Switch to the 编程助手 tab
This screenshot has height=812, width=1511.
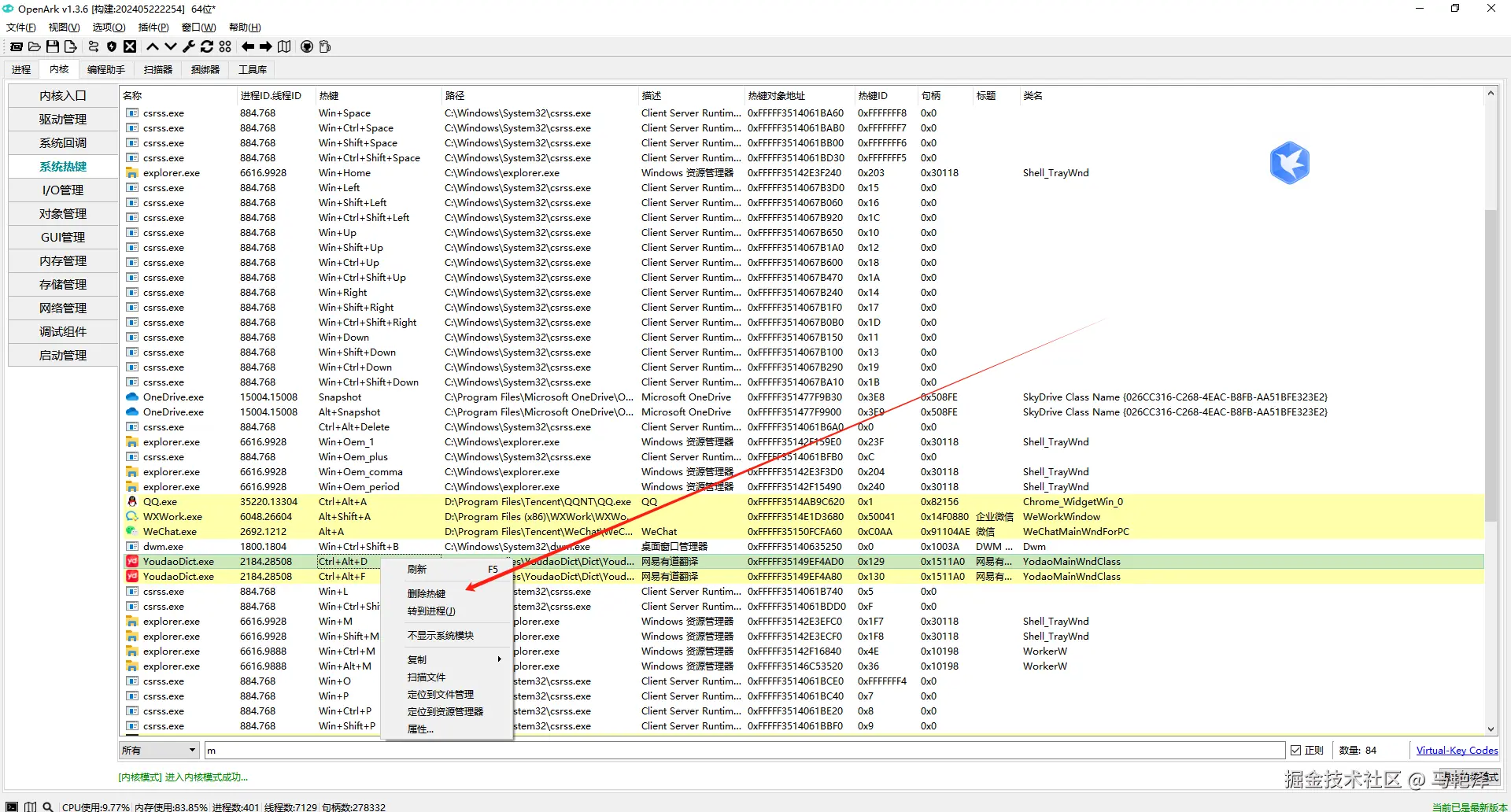click(x=106, y=69)
